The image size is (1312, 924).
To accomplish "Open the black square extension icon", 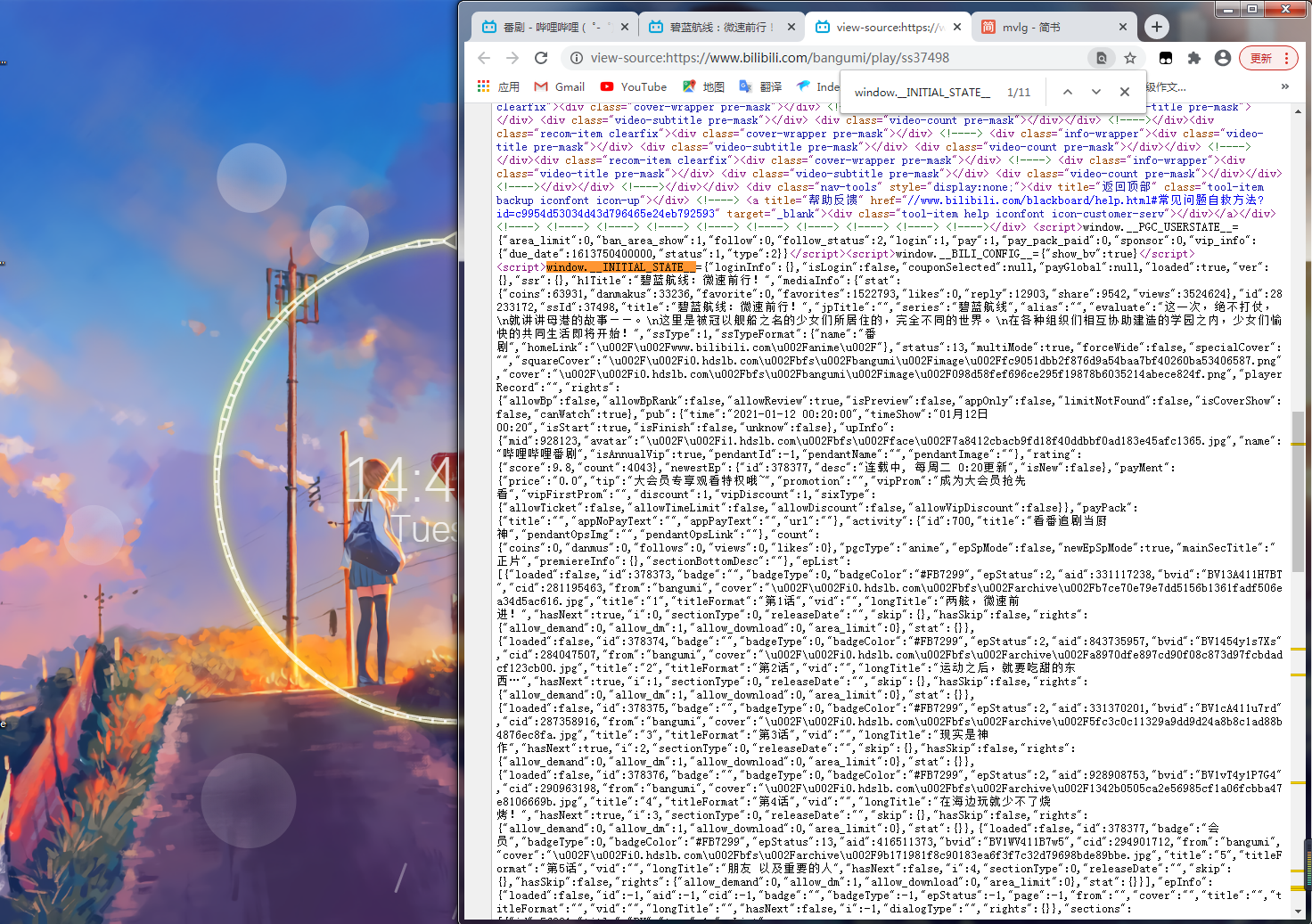I will click(x=1166, y=58).
